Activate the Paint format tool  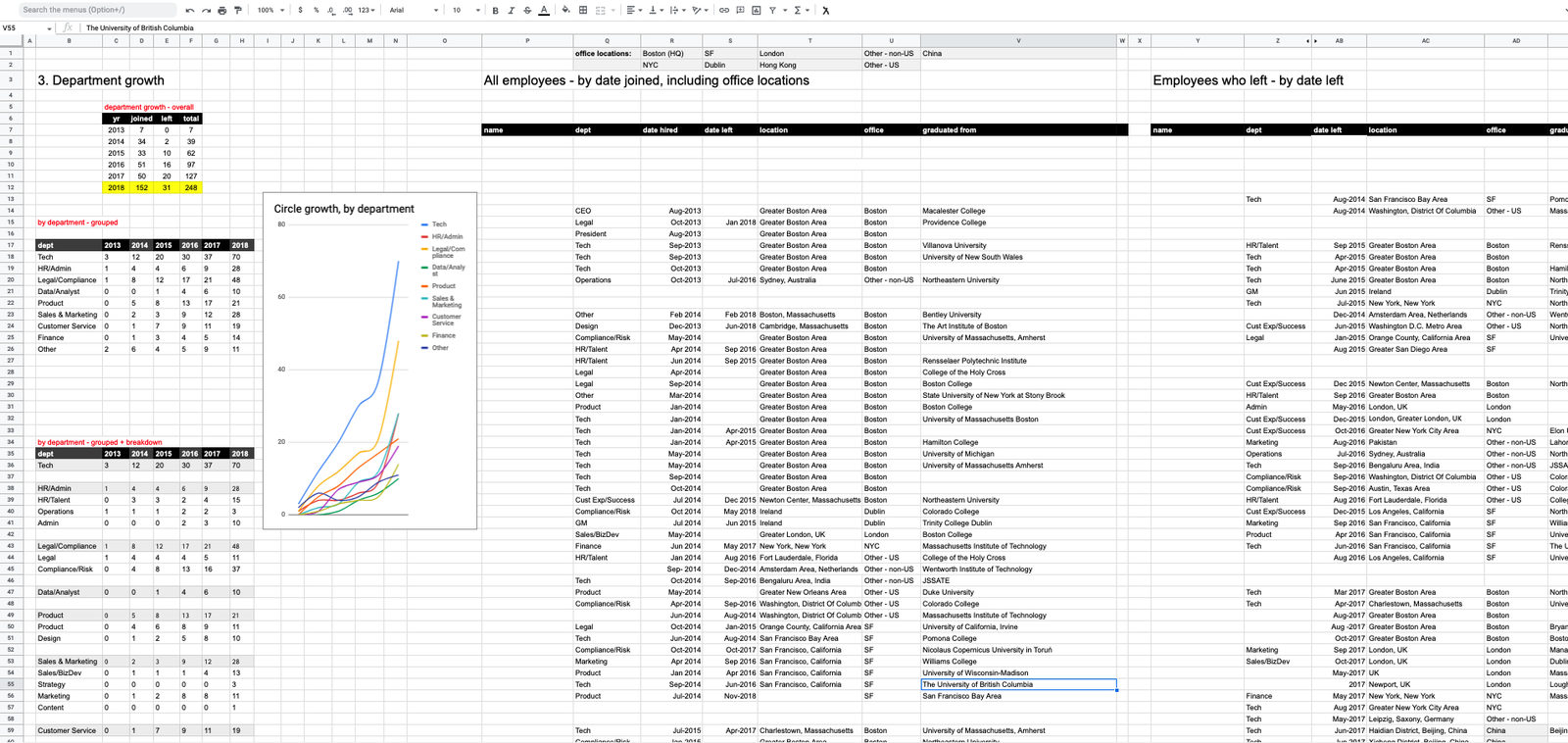point(238,10)
